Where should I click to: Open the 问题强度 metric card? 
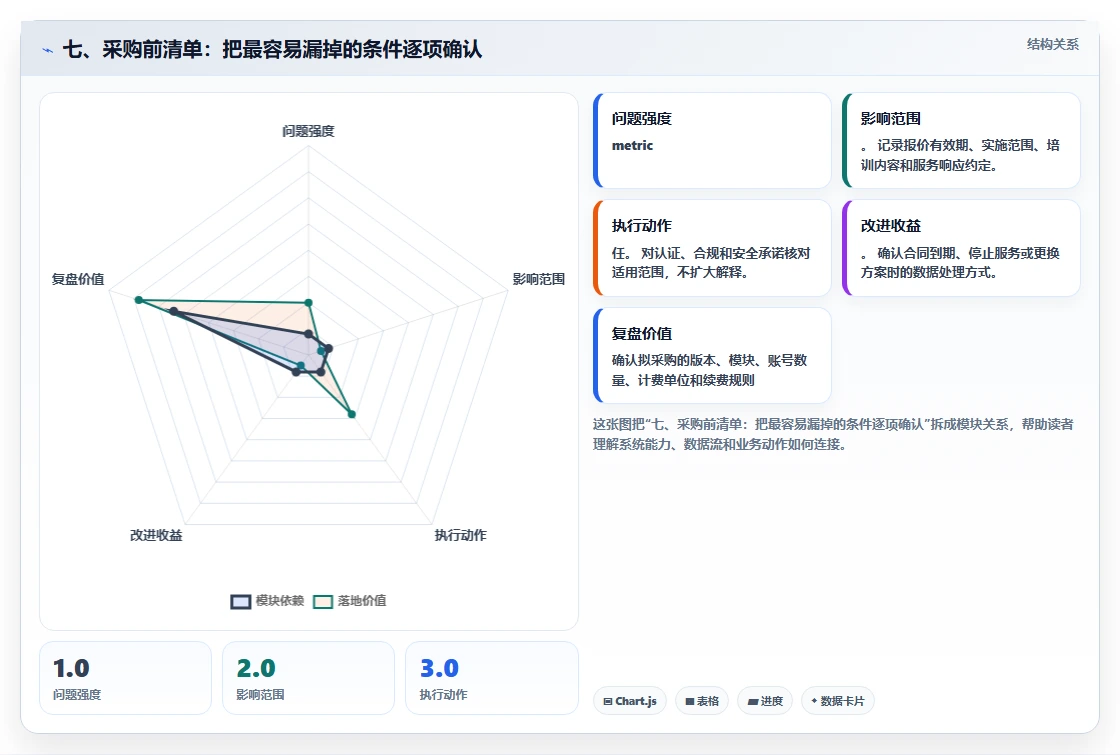point(712,141)
